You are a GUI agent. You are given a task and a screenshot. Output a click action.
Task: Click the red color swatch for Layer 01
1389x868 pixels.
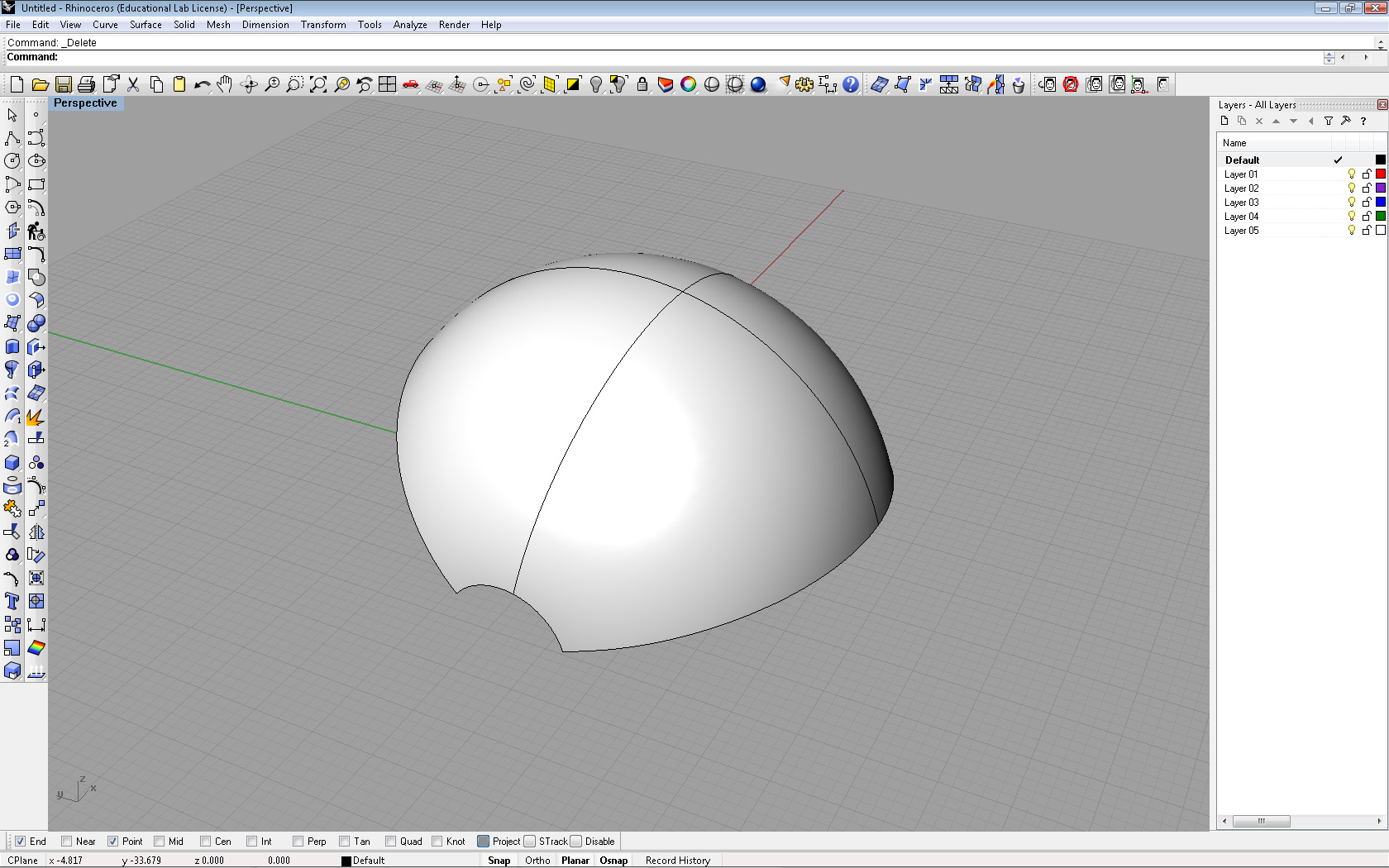[x=1381, y=174]
